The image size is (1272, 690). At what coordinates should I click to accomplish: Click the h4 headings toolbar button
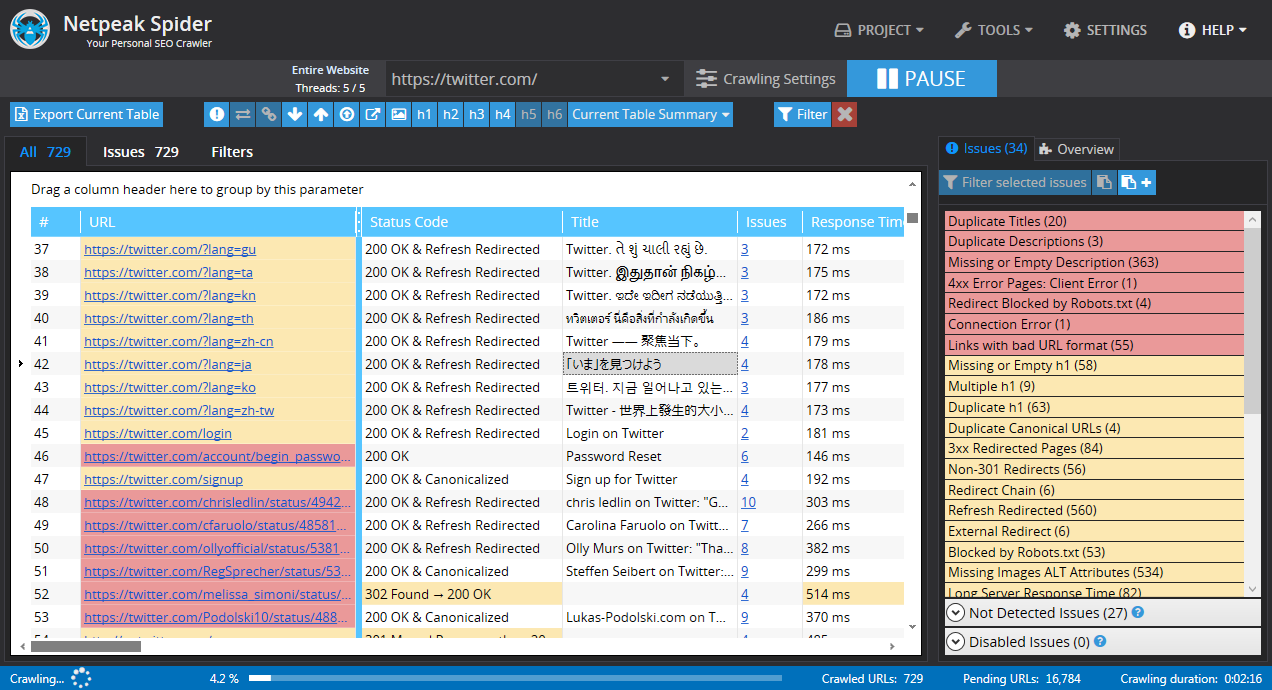tap(502, 114)
